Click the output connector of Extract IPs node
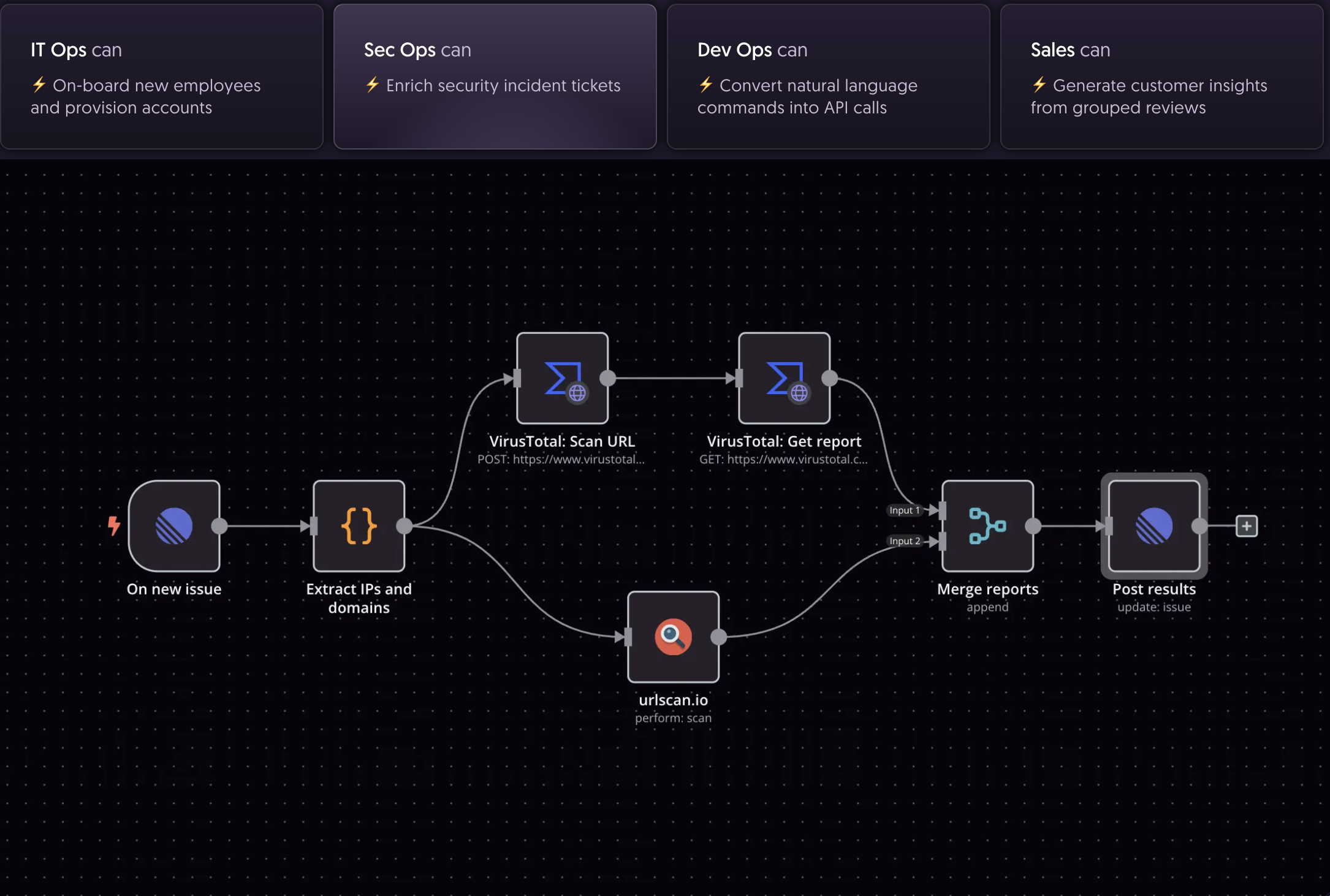Screen dimensions: 1330x896 405,526
